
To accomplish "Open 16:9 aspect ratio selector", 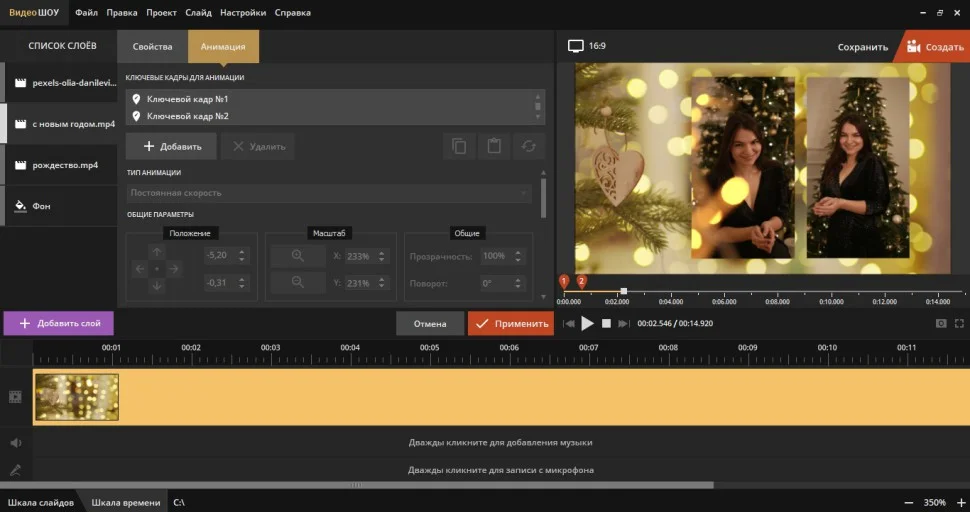I will pos(587,46).
